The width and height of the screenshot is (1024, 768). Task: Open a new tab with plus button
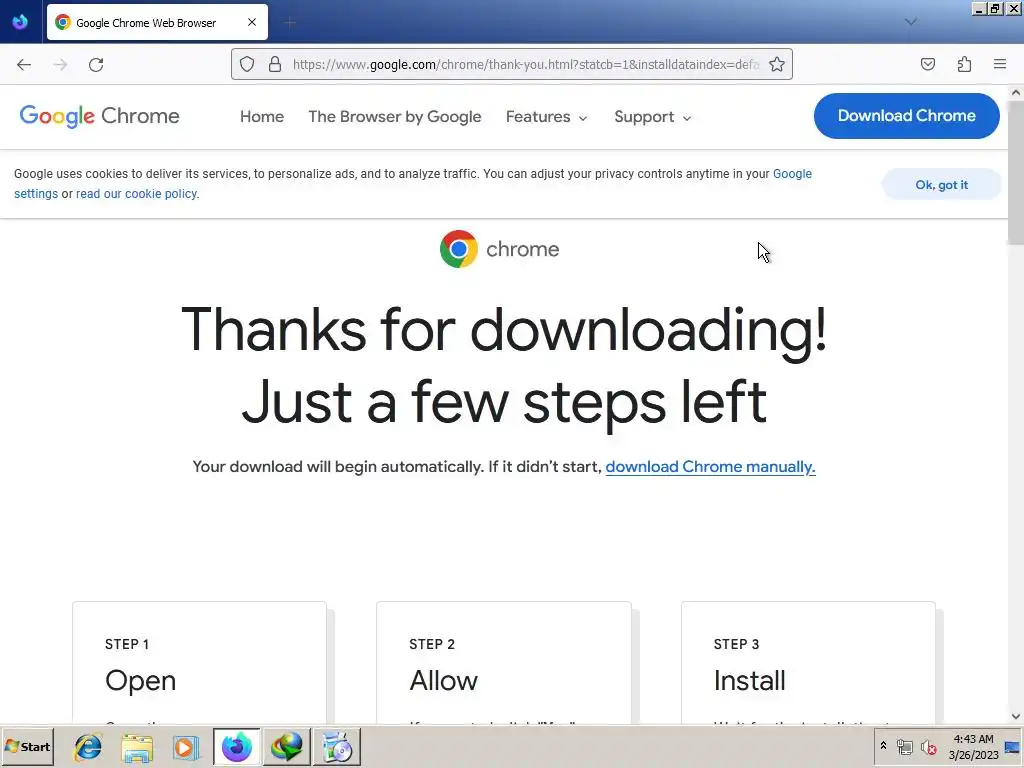(290, 23)
